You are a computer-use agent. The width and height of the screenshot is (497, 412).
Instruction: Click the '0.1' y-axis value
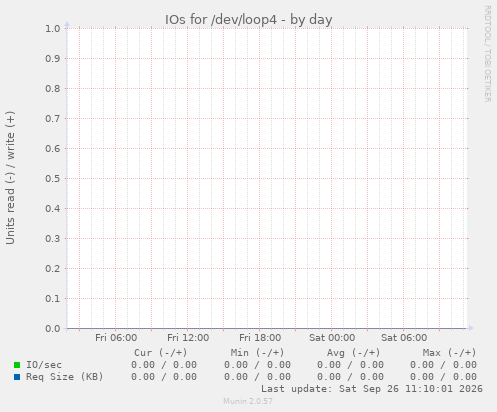(53, 298)
